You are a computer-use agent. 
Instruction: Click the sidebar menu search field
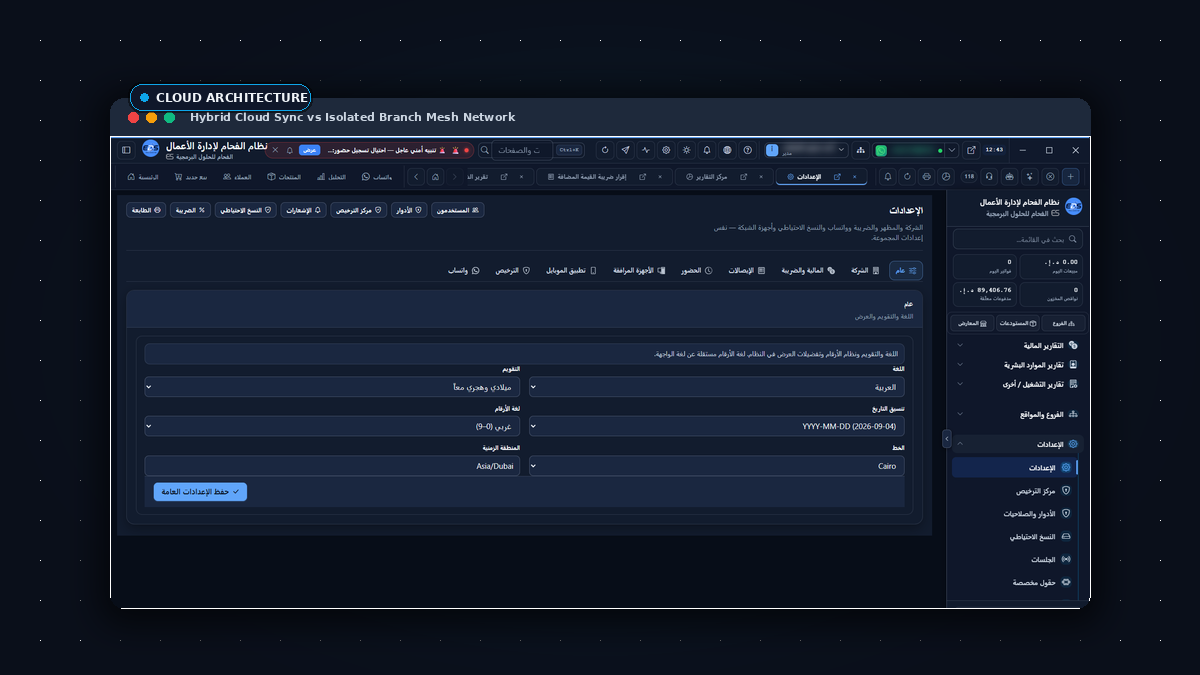[x=1017, y=239]
